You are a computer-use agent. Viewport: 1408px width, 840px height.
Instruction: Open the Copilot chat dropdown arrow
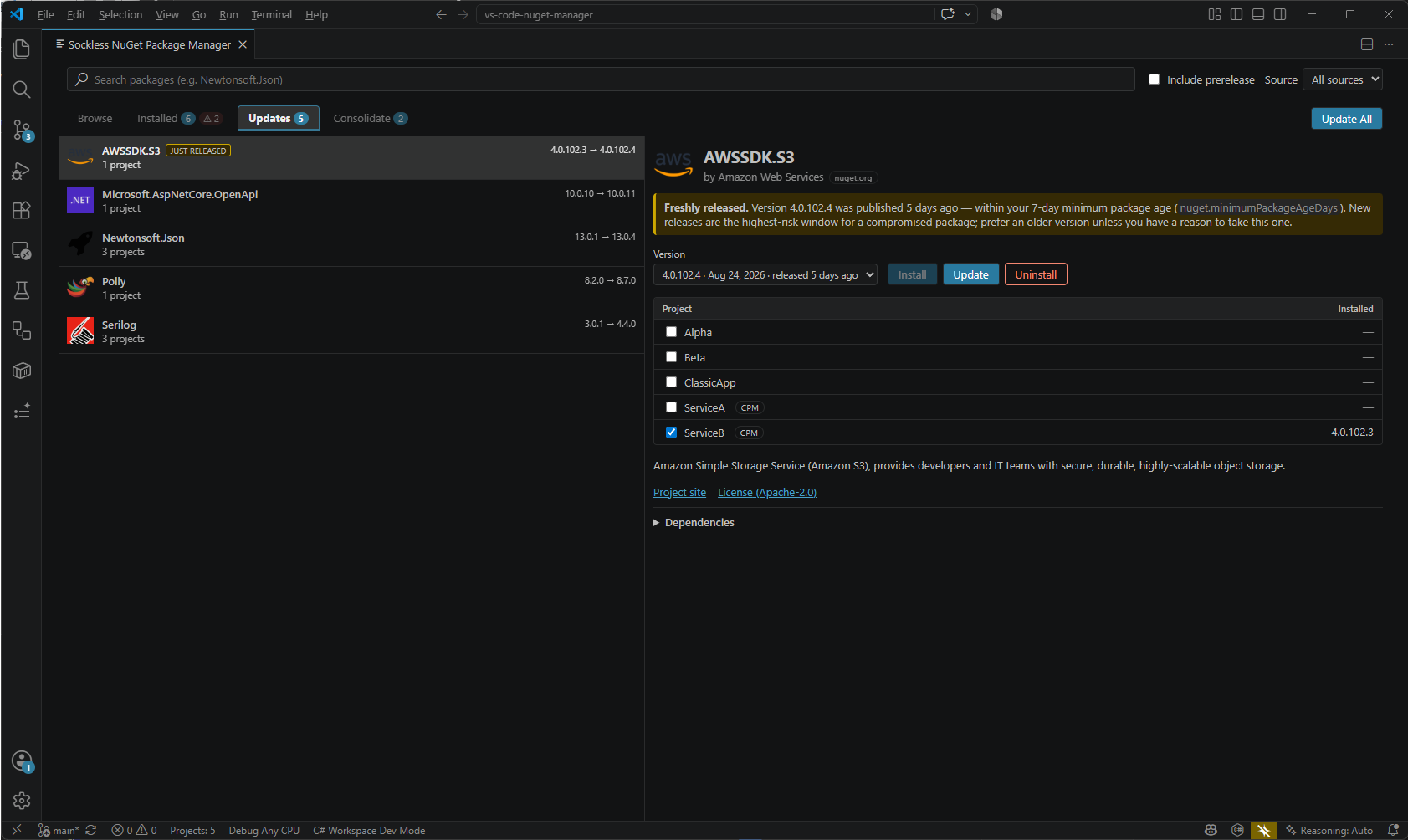pos(968,14)
